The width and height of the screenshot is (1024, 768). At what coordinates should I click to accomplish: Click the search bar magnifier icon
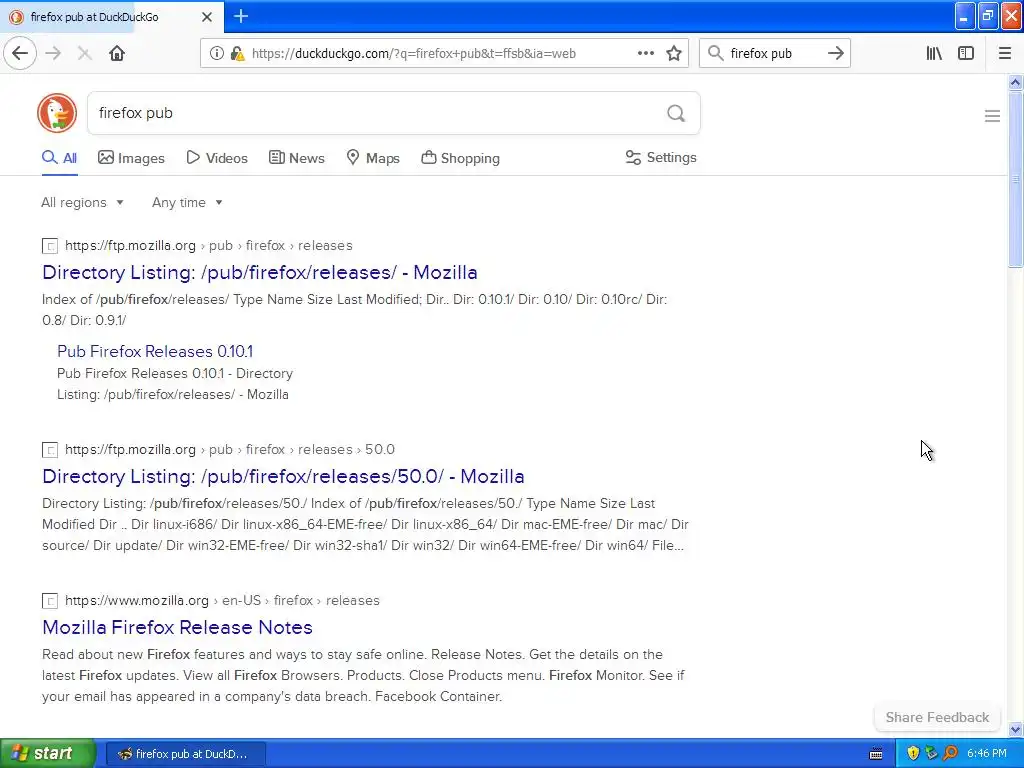716,54
